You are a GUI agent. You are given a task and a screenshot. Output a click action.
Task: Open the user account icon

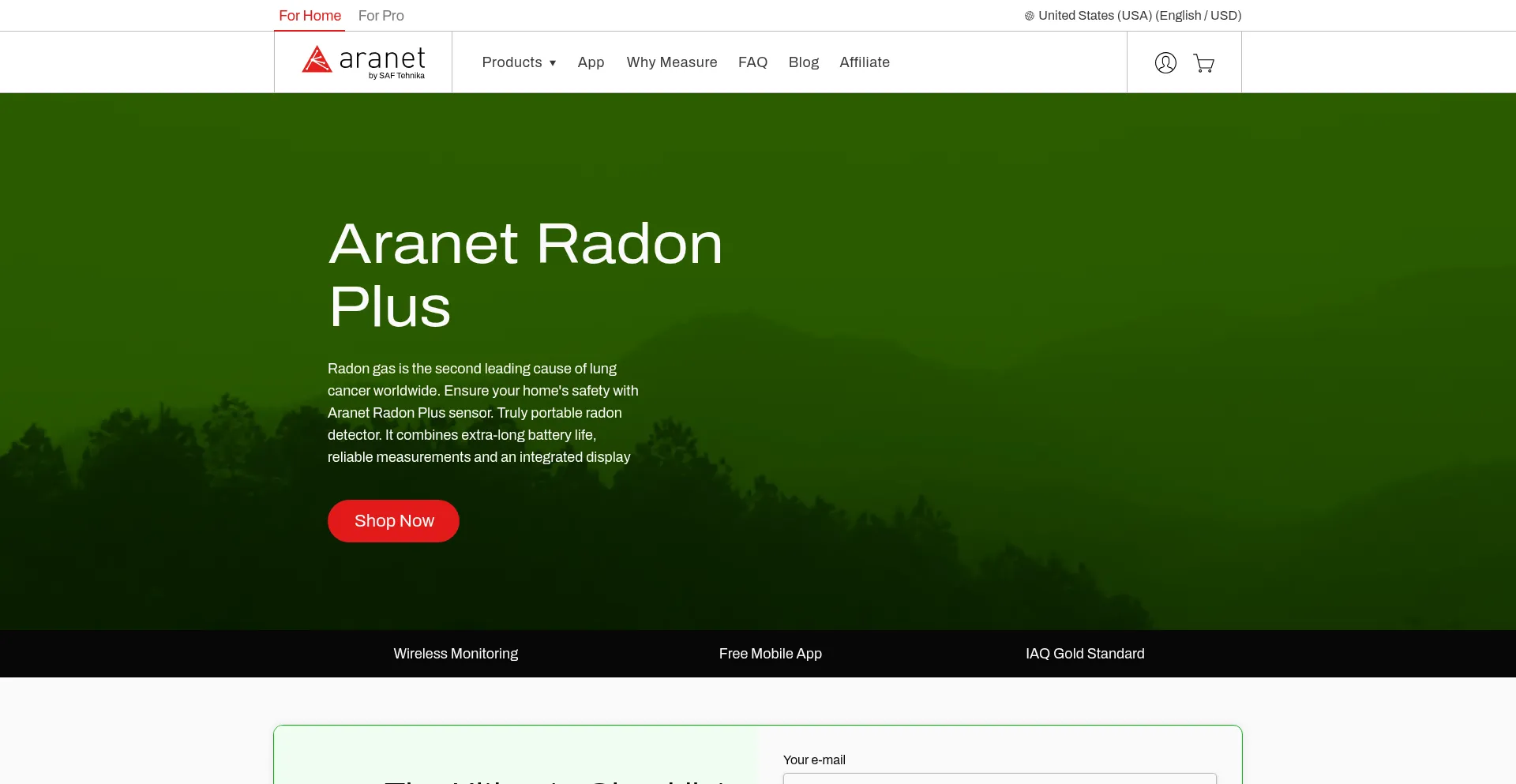click(x=1165, y=62)
